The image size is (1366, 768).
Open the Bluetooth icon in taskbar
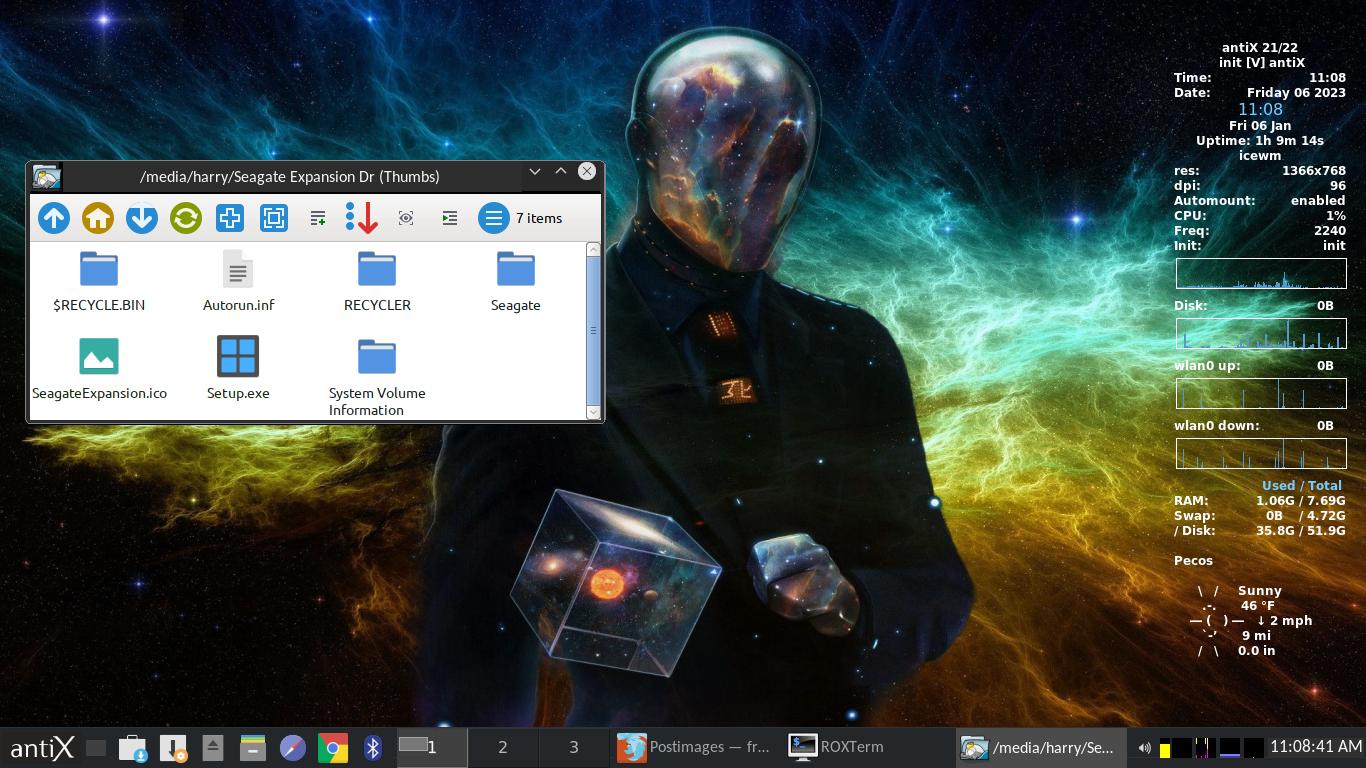[373, 747]
